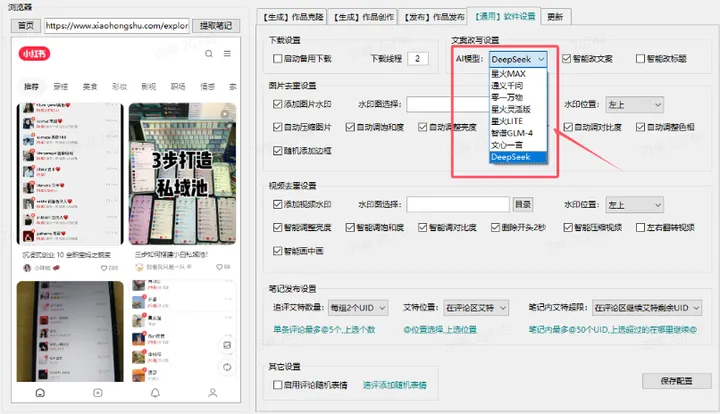The image size is (720, 414).
Task: Choose 星火MAX in the AI model list
Action: (518, 73)
